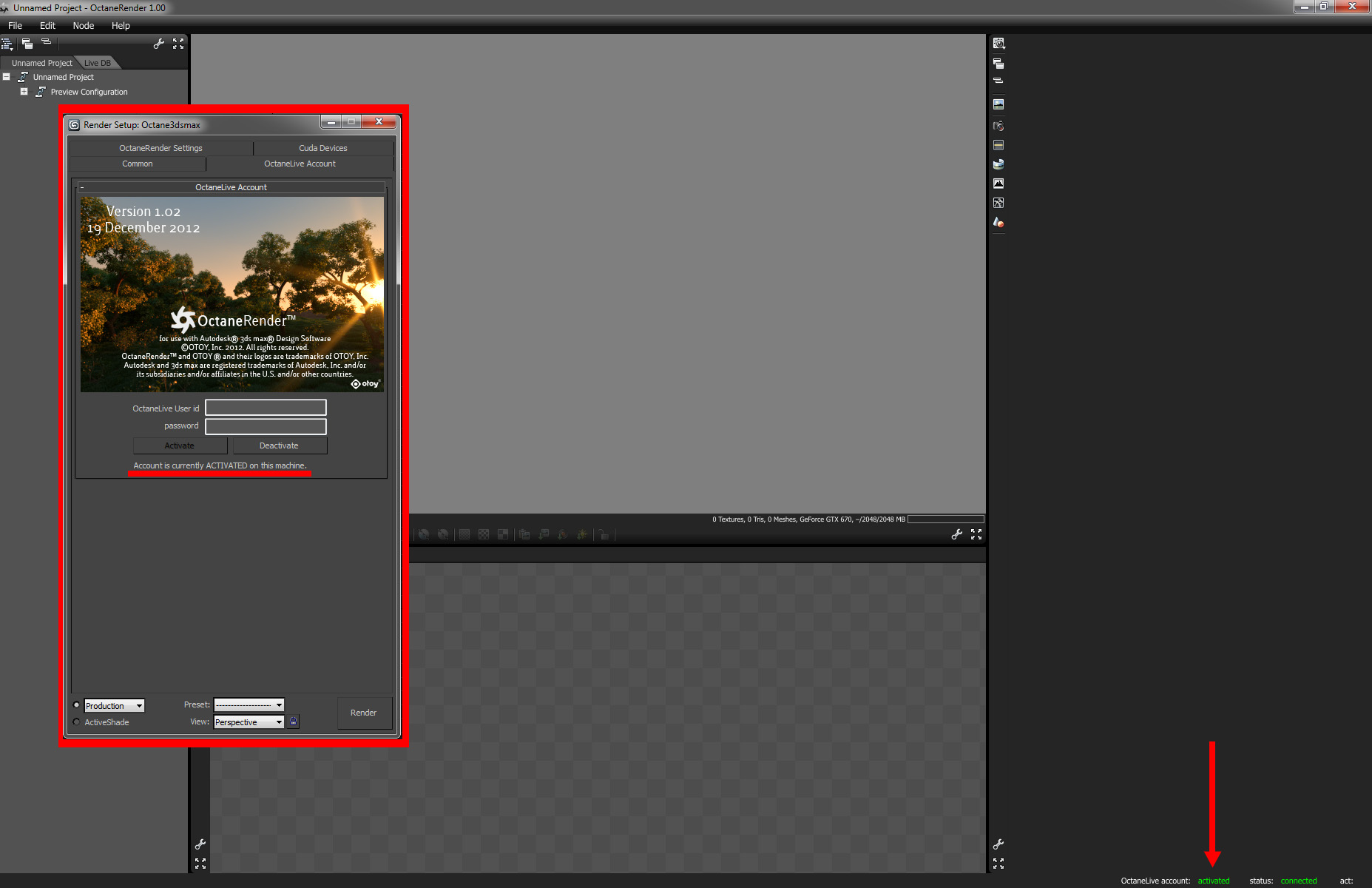Collapse the Unnamed Project tree node
This screenshot has height=888, width=1372.
point(6,77)
